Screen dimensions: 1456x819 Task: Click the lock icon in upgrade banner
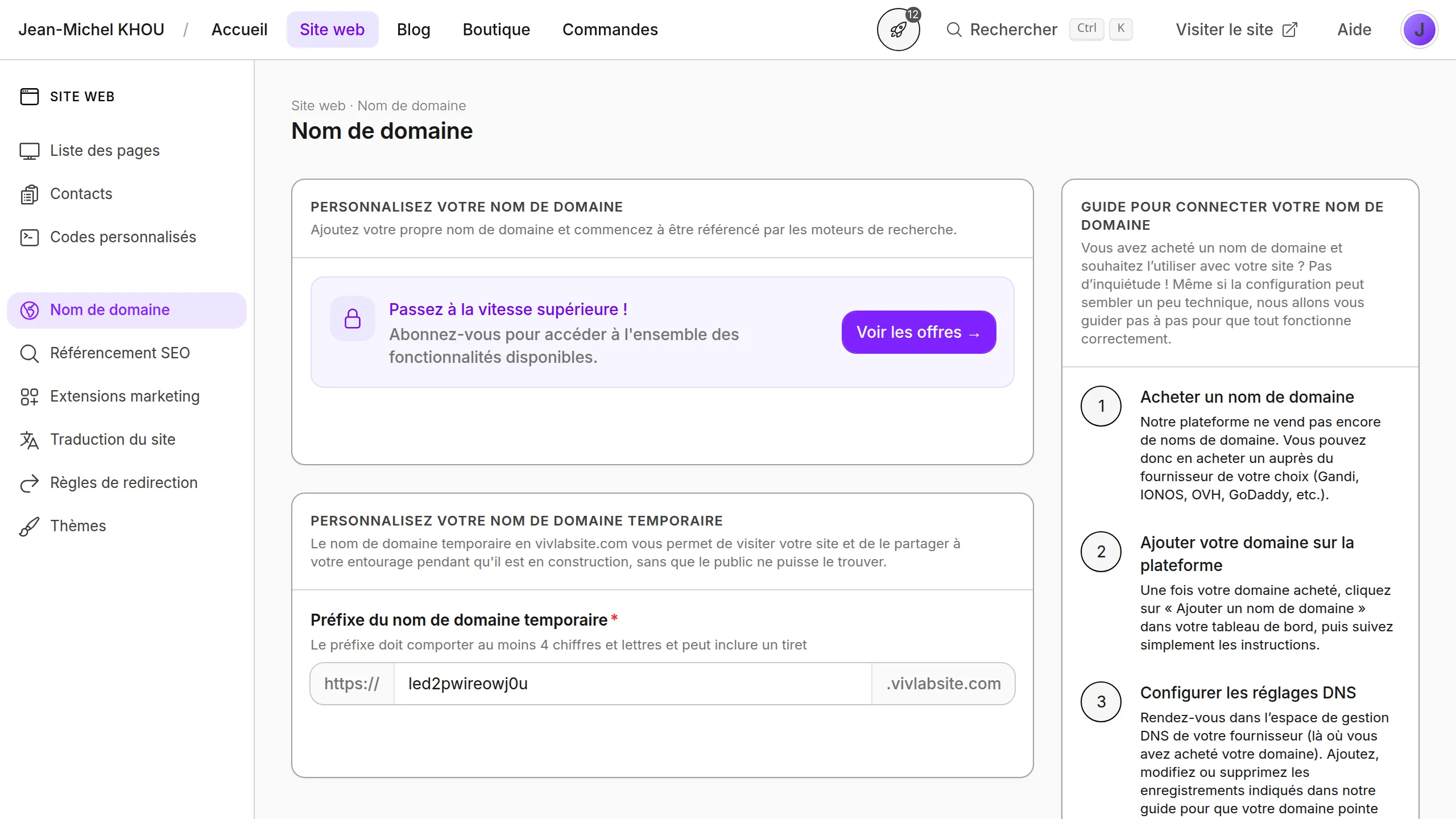click(353, 318)
